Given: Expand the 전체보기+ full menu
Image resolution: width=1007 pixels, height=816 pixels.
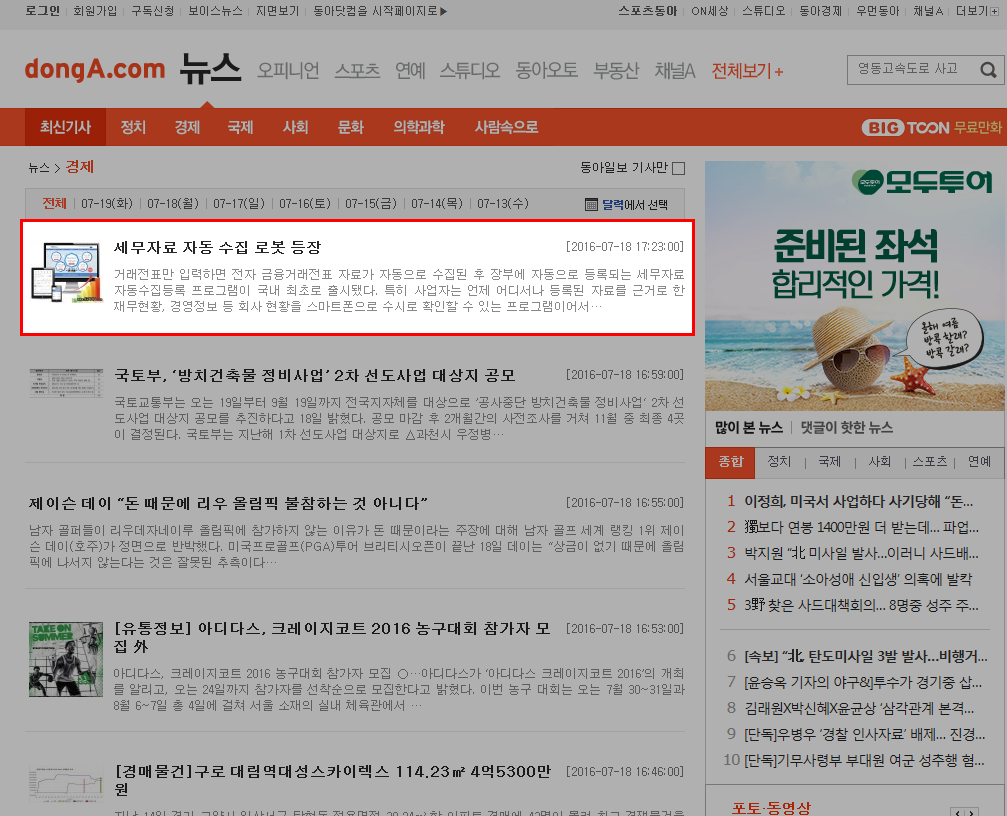Looking at the screenshot, I should point(747,71).
